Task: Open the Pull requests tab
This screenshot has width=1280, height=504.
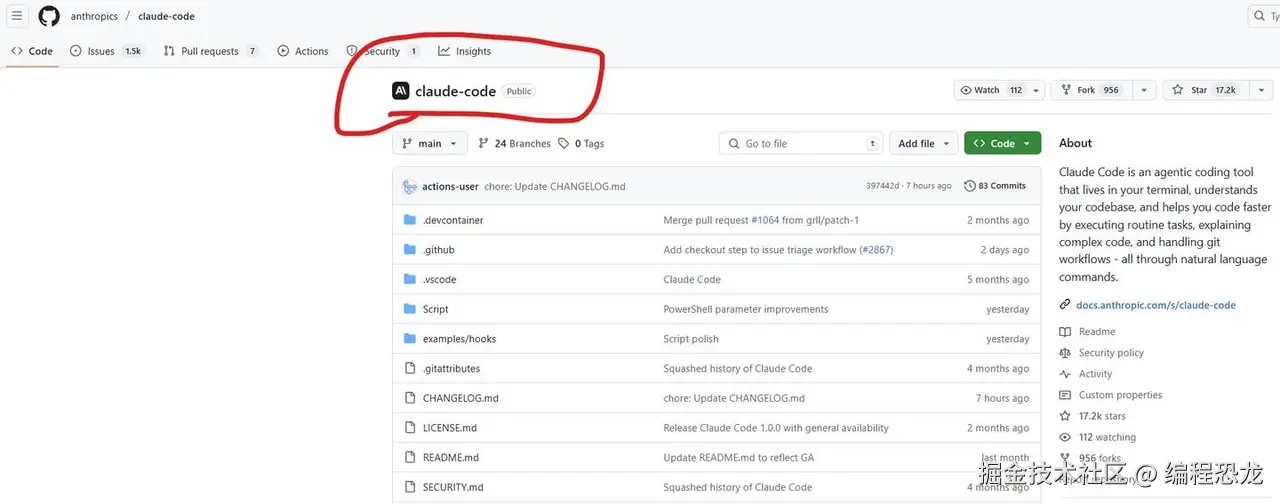Action: 211,51
